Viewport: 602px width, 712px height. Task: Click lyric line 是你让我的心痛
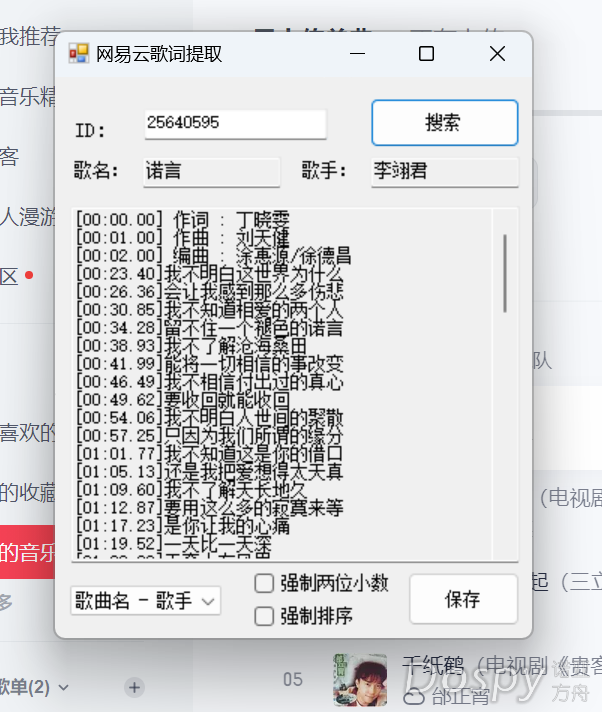tap(183, 525)
